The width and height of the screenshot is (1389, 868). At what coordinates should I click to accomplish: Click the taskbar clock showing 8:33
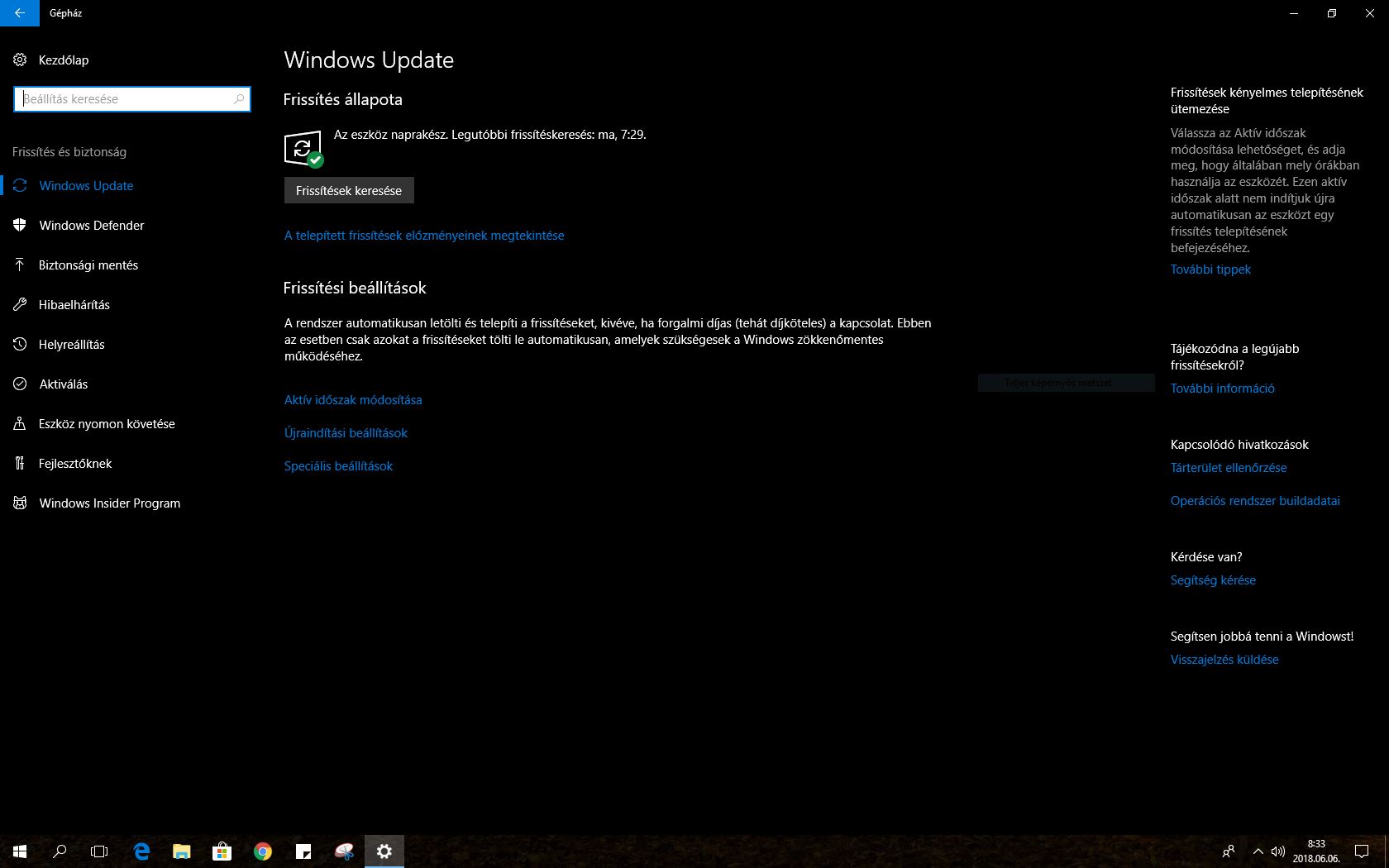pyautogui.click(x=1316, y=851)
